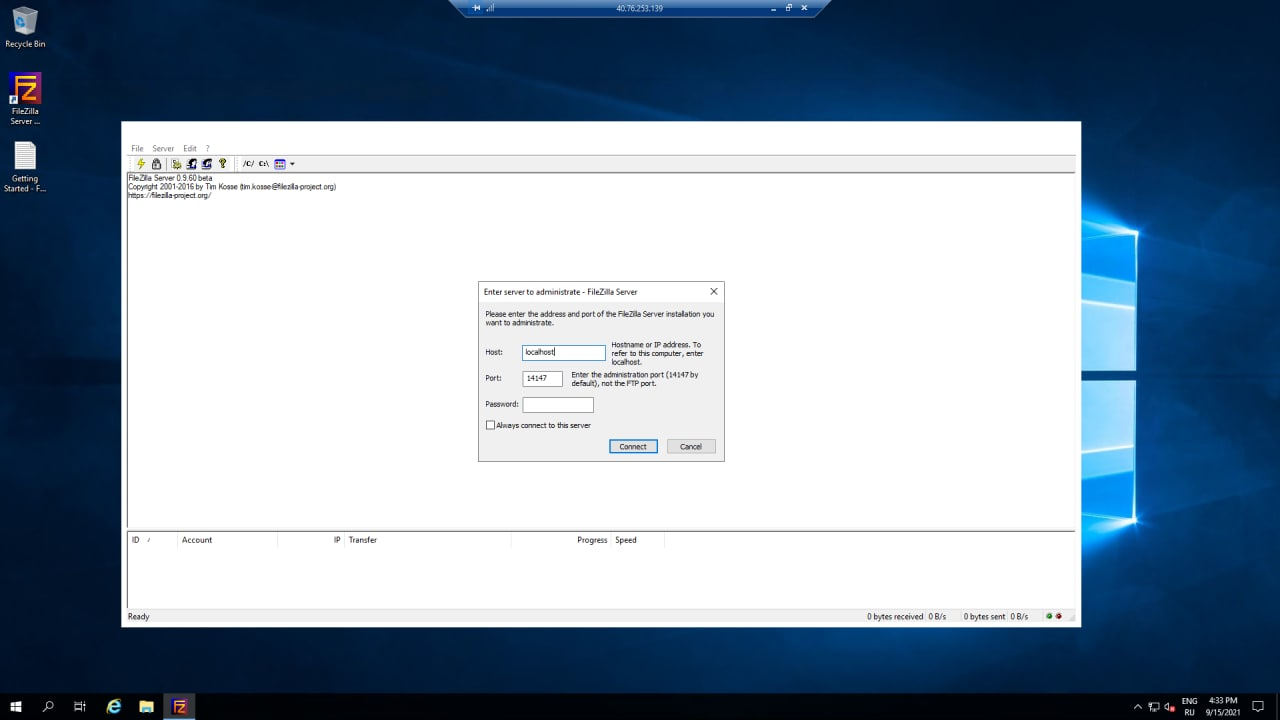Expand the dropdown arrow beside the sorting icon
The image size is (1280, 720).
(292, 164)
